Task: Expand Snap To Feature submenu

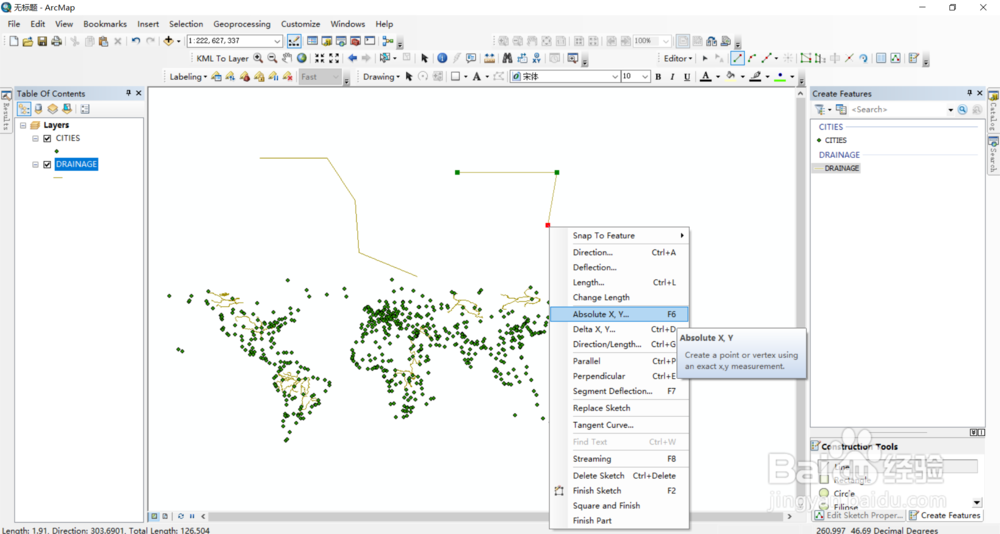Action: [619, 235]
